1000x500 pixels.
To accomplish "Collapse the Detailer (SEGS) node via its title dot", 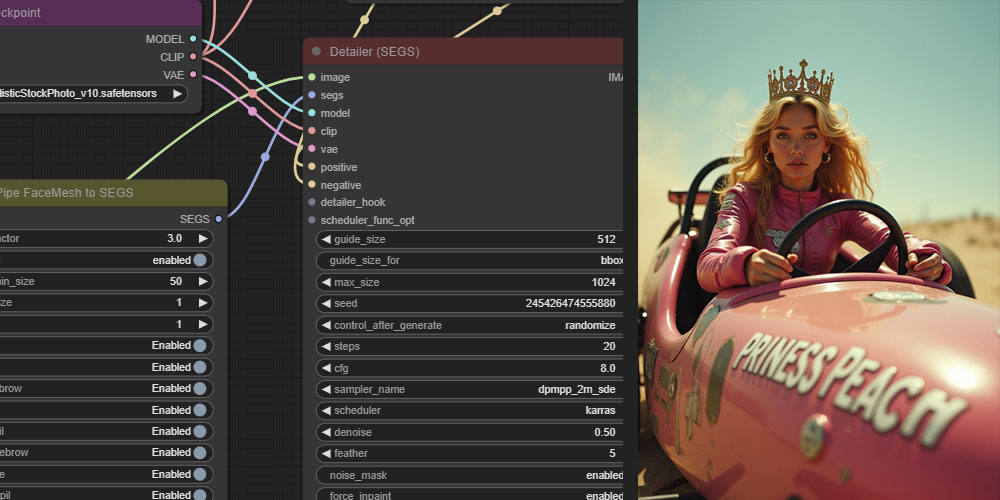I will [316, 51].
